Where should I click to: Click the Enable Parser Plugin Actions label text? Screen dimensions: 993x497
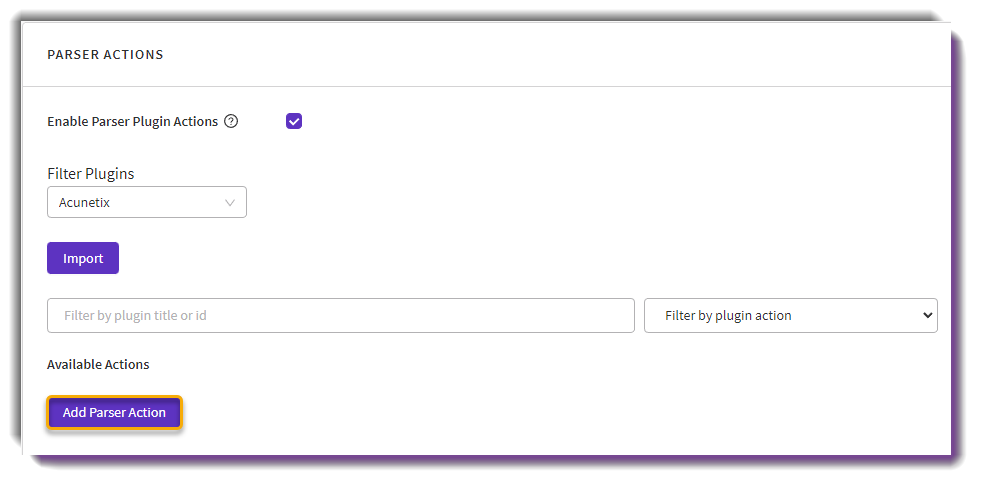coord(132,121)
